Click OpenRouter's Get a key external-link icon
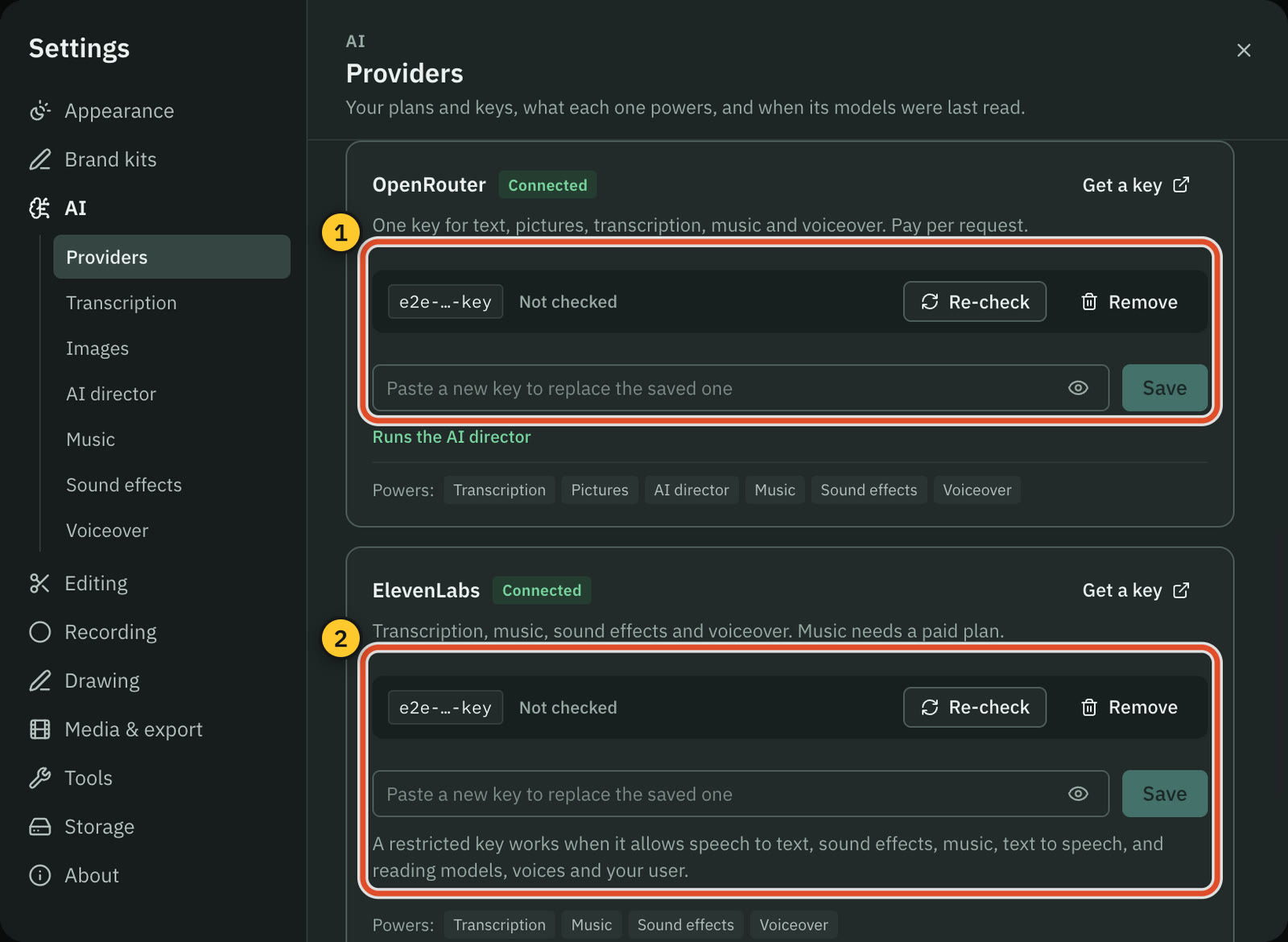Screen dimensions: 1288x942 pos(1181,185)
